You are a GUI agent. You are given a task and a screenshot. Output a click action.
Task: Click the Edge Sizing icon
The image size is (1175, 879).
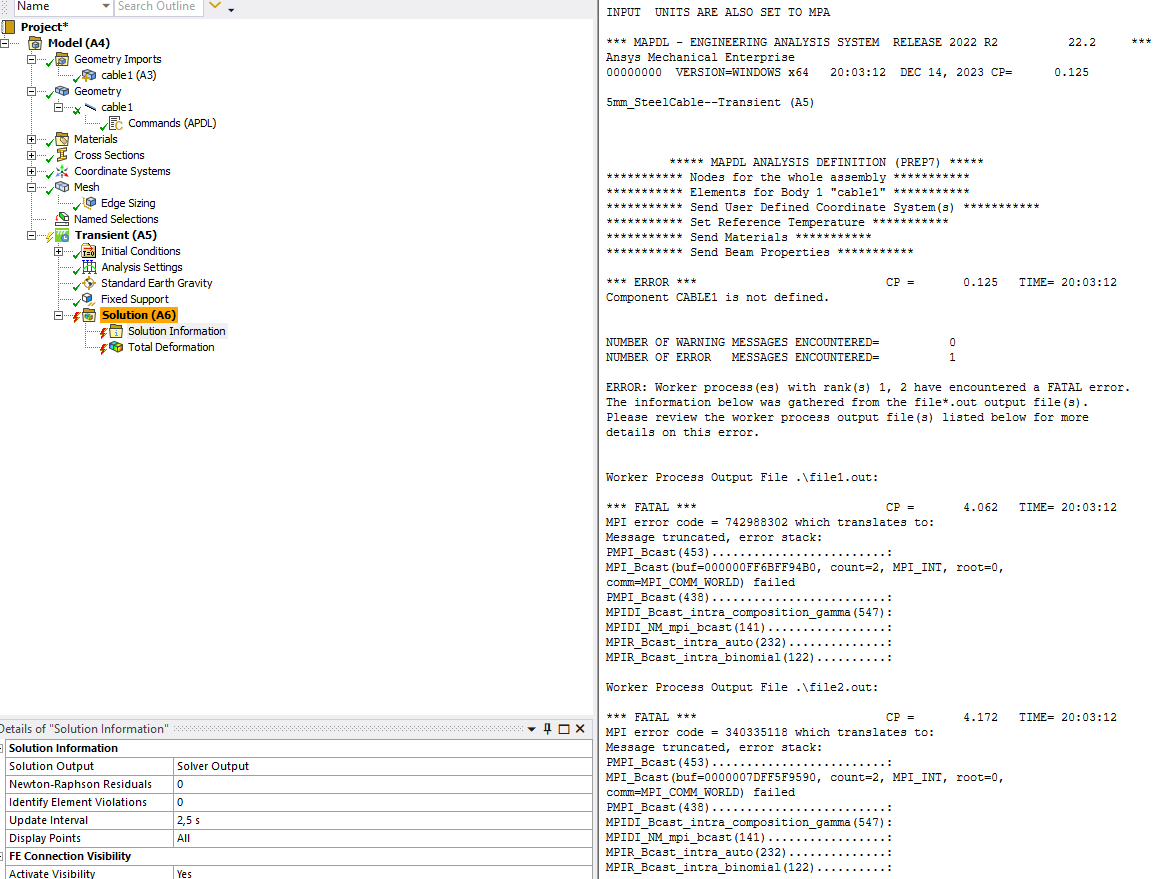(x=90, y=203)
